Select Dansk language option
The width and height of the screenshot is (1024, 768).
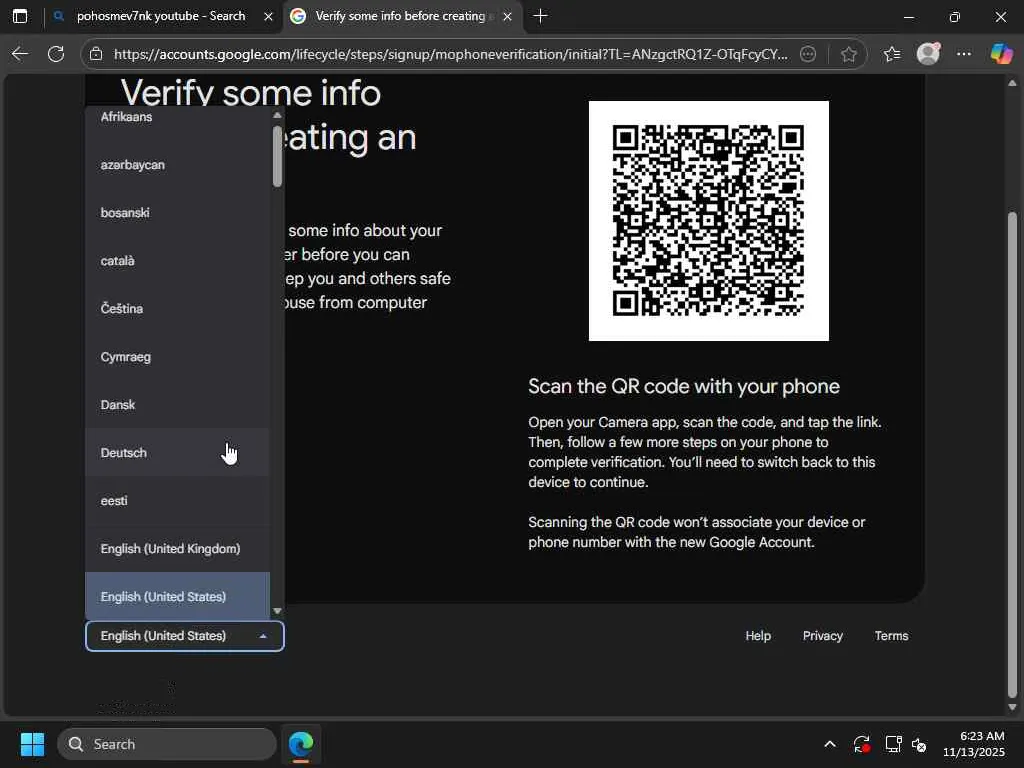point(177,405)
